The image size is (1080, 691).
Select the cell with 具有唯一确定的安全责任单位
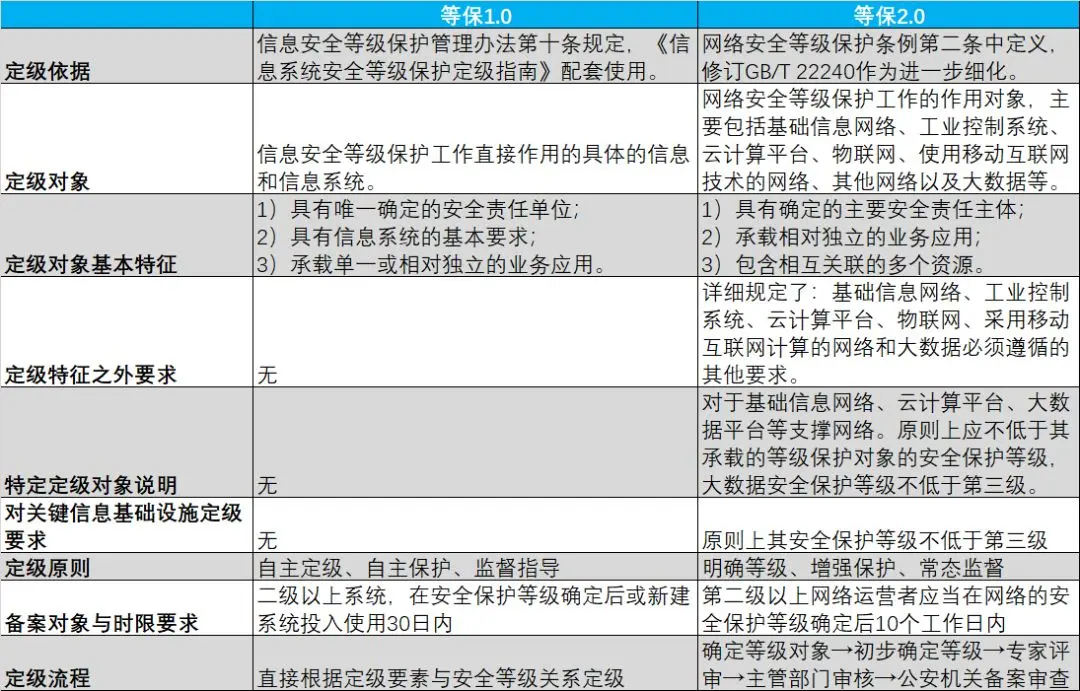click(x=474, y=237)
